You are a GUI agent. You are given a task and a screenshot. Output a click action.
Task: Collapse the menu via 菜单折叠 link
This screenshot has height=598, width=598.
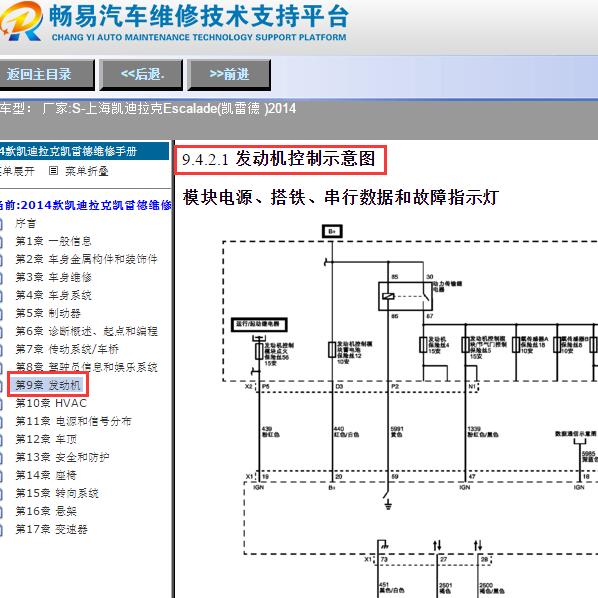pyautogui.click(x=87, y=171)
